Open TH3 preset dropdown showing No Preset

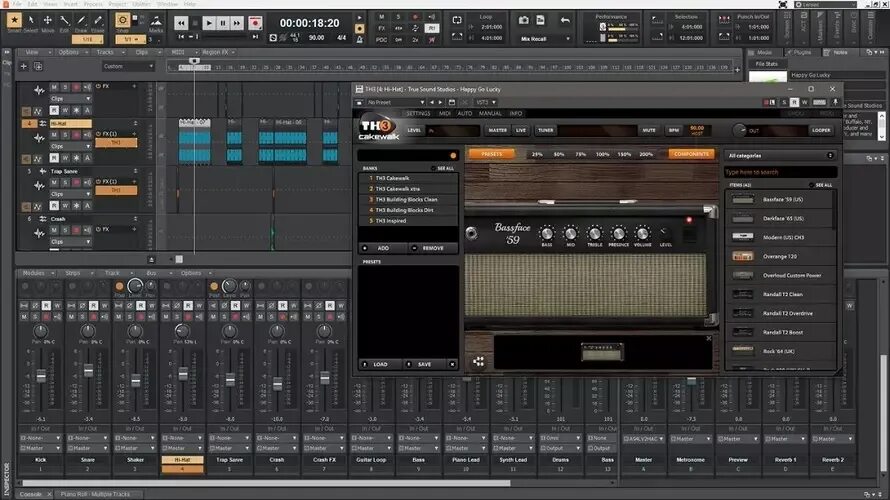pyautogui.click(x=395, y=102)
